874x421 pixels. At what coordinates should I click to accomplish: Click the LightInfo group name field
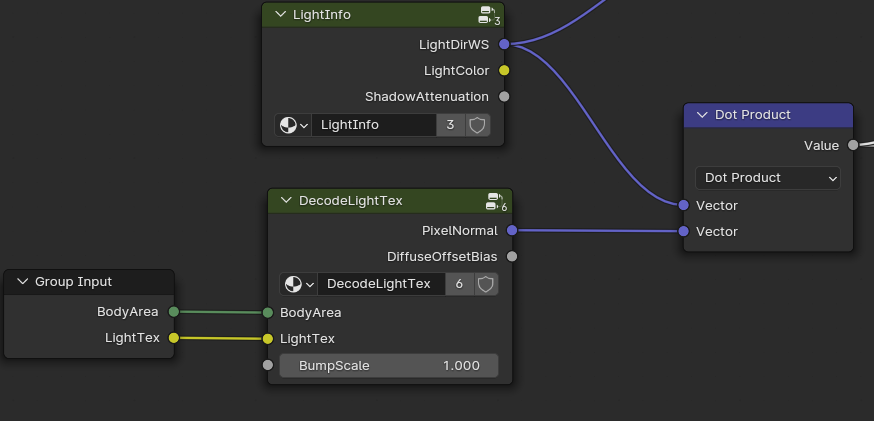coord(373,125)
